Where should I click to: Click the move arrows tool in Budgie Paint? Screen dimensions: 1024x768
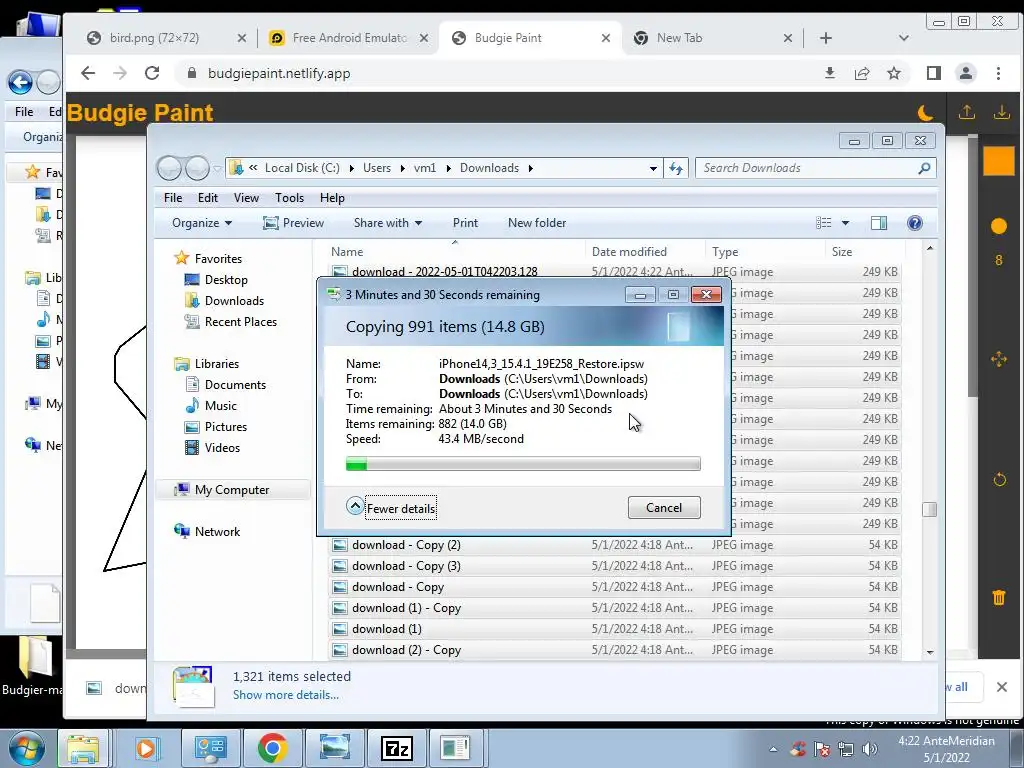[999, 359]
